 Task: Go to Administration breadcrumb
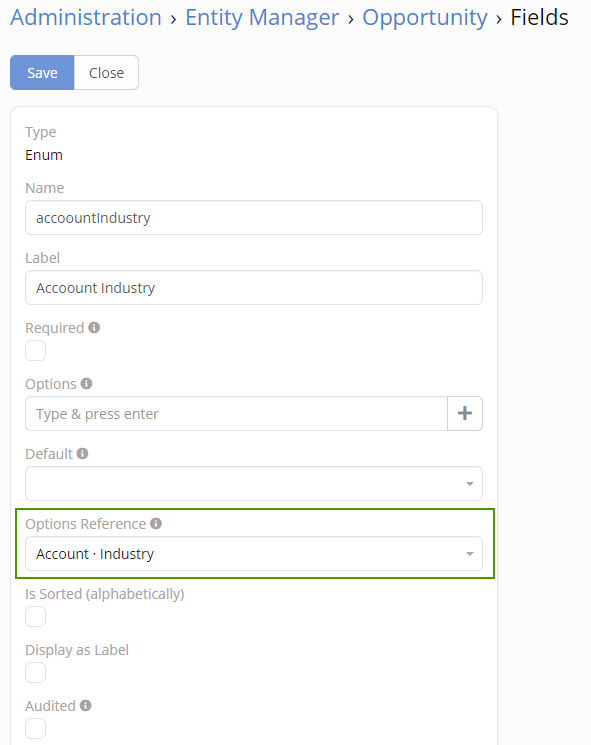(86, 18)
